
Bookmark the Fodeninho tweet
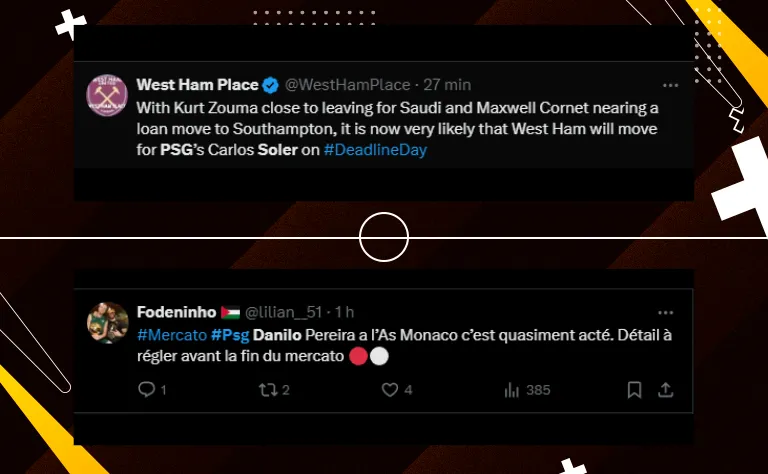(x=634, y=390)
